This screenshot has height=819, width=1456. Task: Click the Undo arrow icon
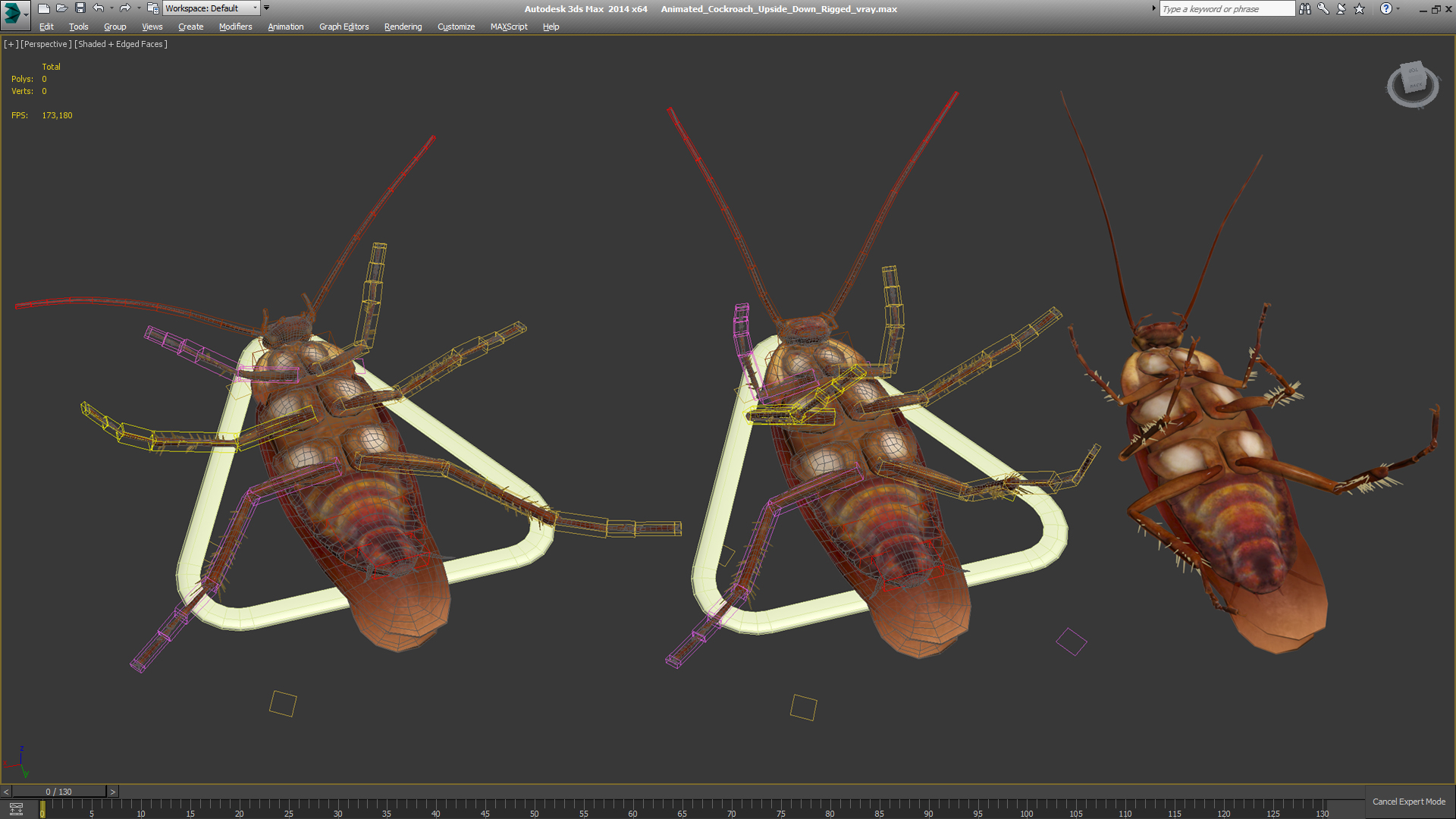pyautogui.click(x=99, y=8)
